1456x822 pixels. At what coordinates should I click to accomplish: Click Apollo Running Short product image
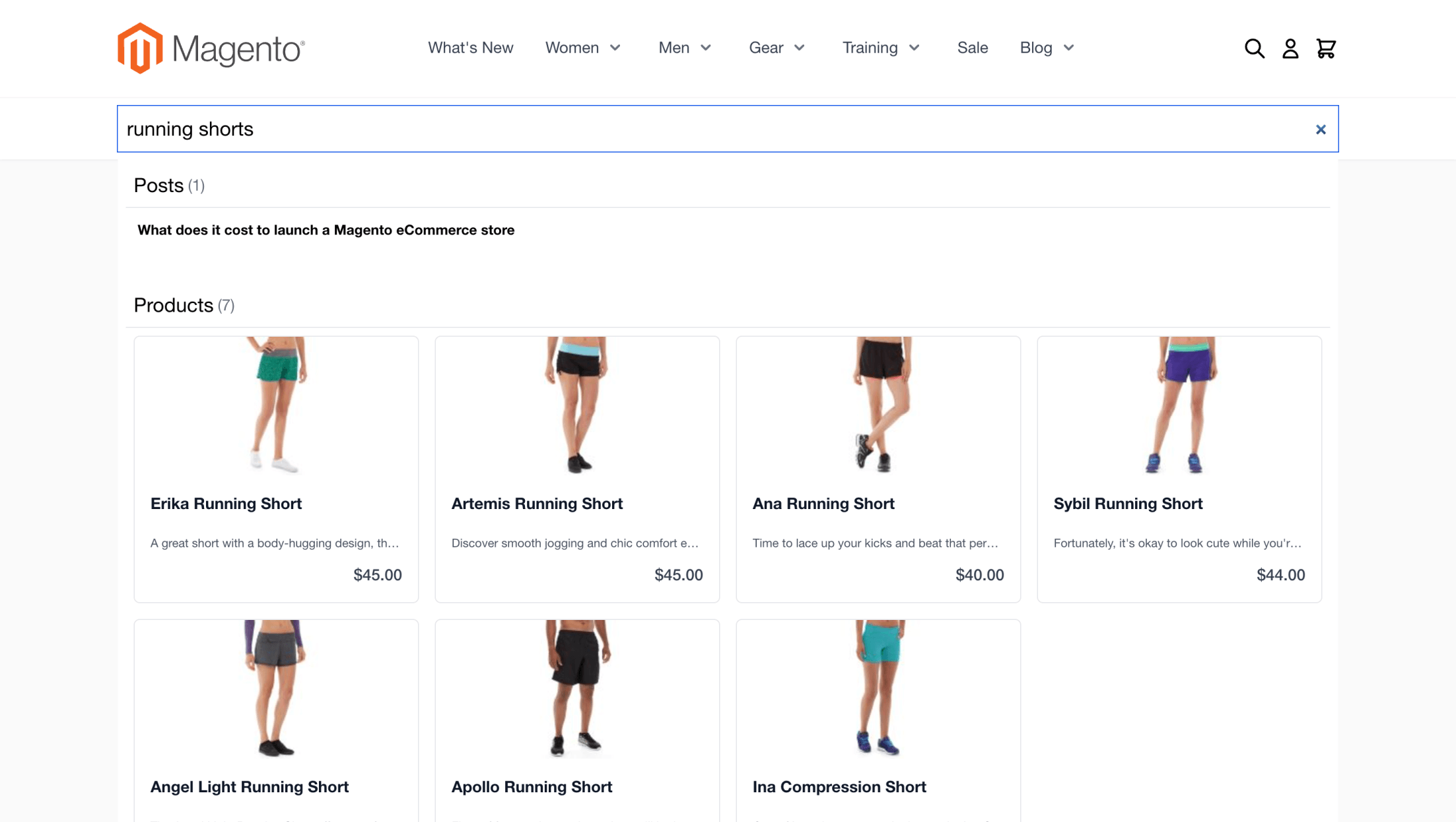coord(577,689)
